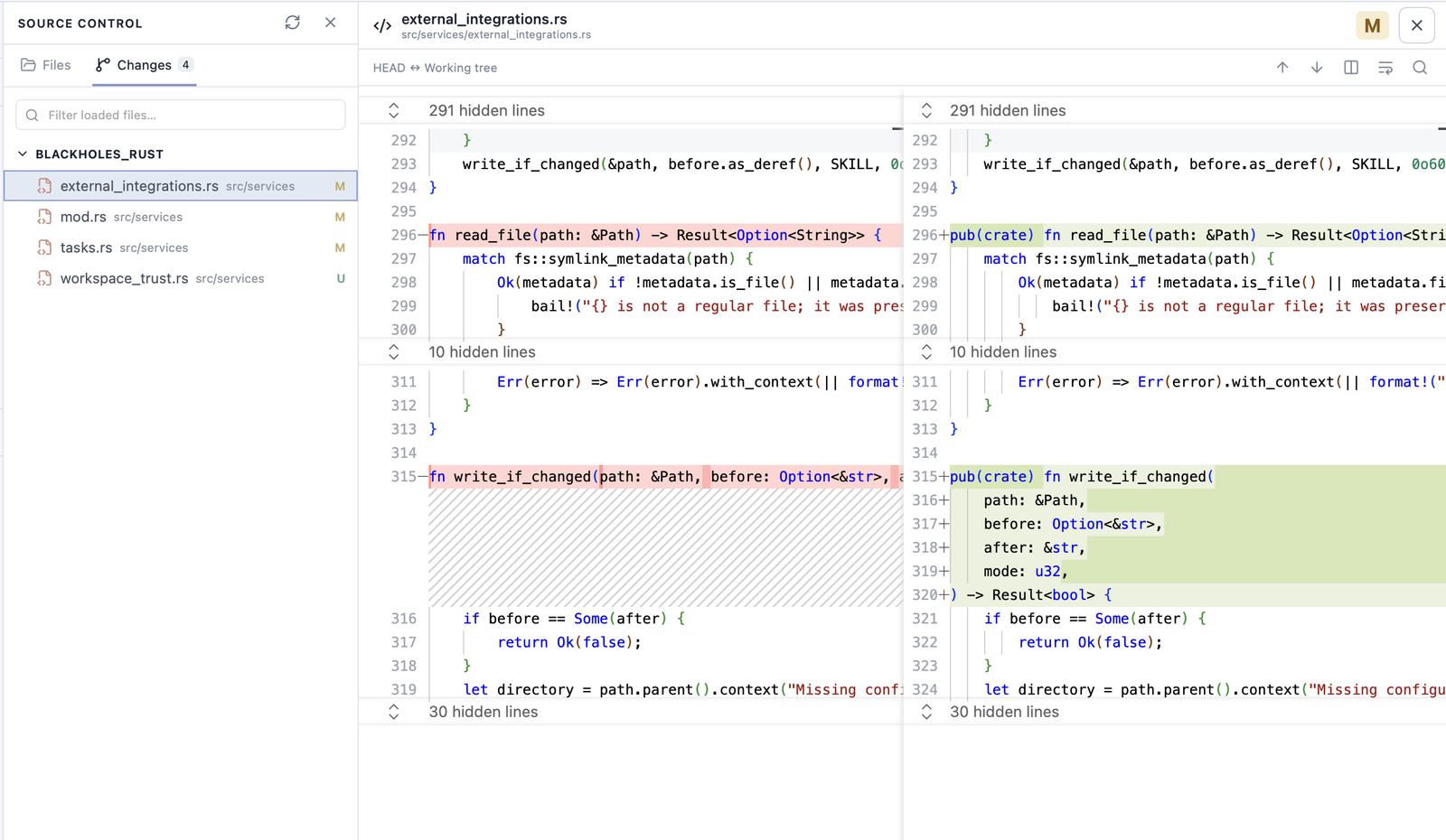Viewport: 1446px width, 840px height.
Task: Go to previous change with up arrow
Action: 1282,68
